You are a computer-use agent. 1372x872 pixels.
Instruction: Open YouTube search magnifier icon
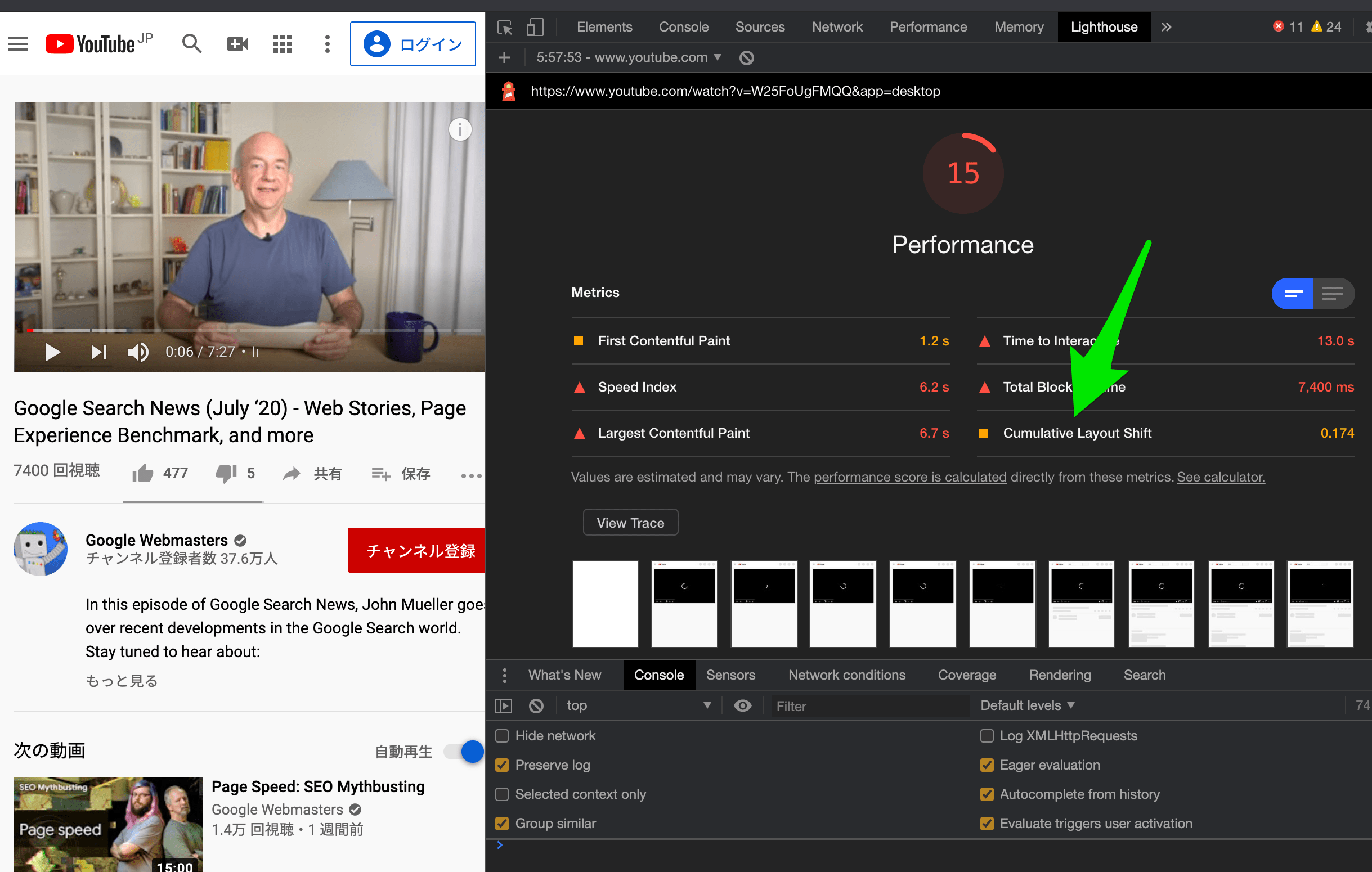192,44
